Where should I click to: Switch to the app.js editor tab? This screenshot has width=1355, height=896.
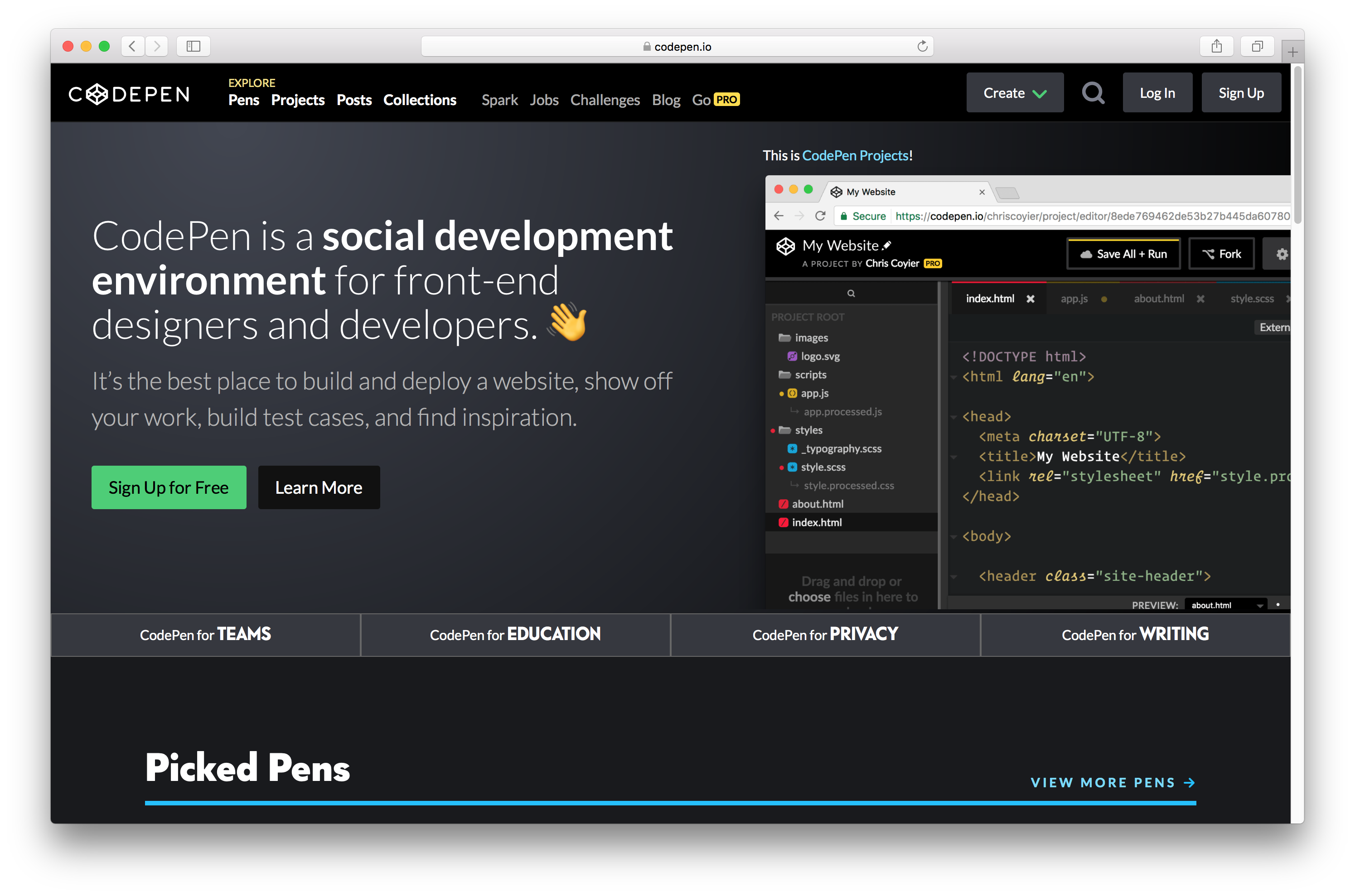1074,299
